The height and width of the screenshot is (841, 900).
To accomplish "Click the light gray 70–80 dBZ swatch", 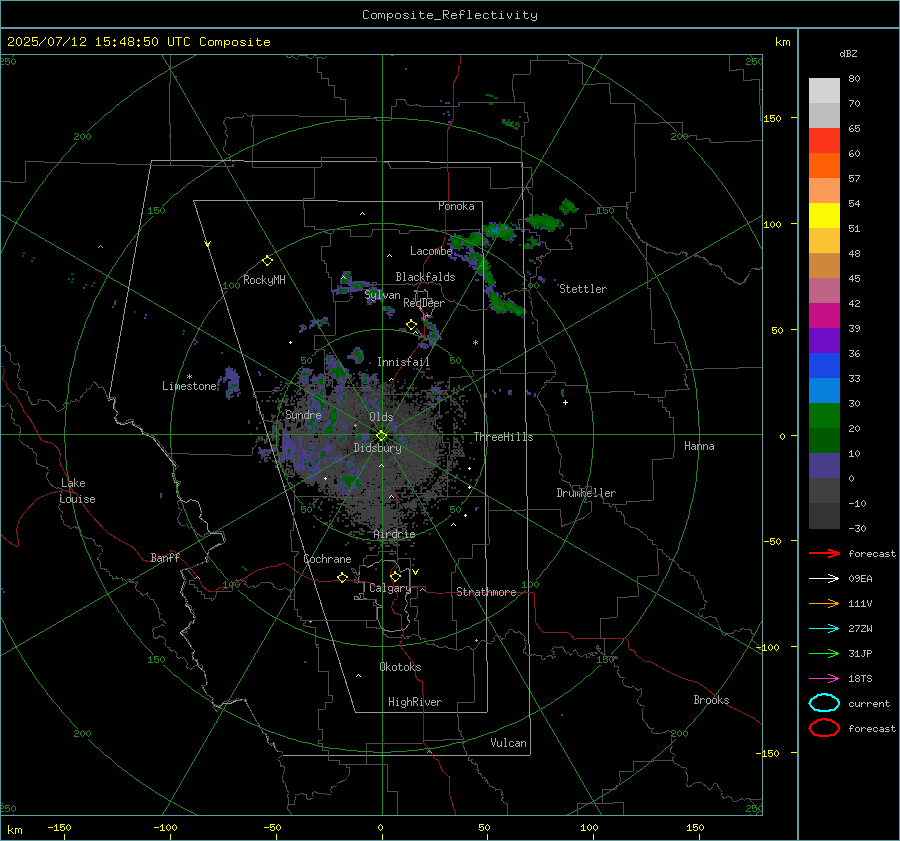I will [x=824, y=90].
